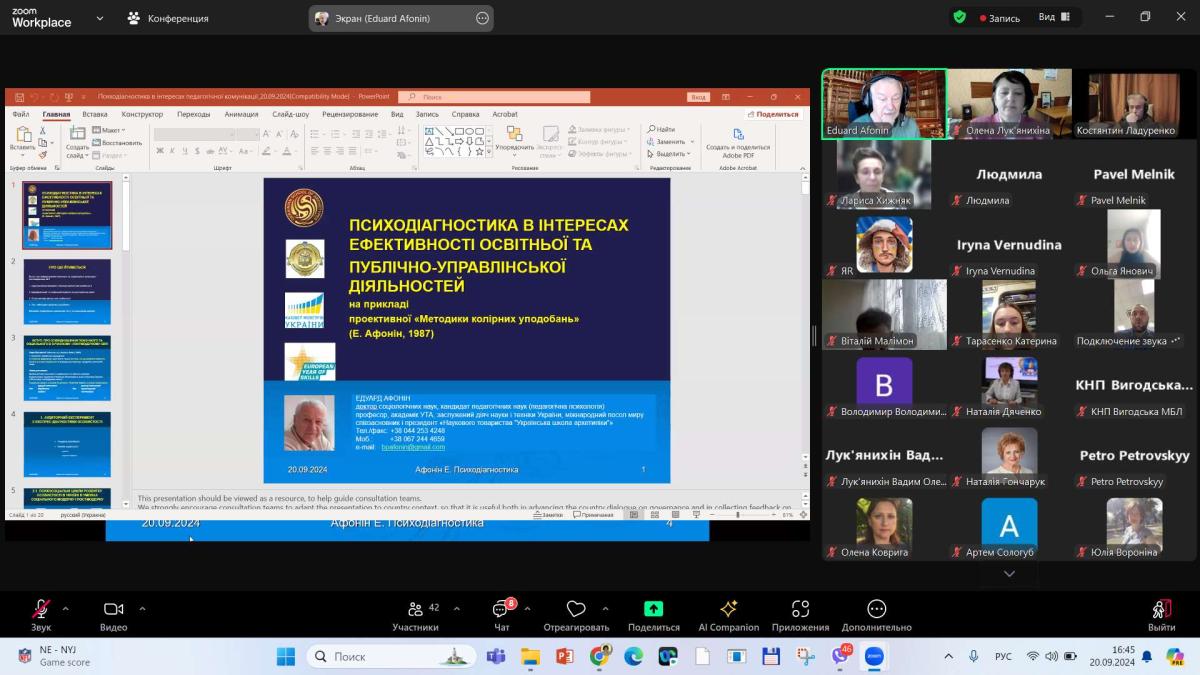Screen dimensions: 1200x675
Task: Toggle the video camera on
Action: click(113, 610)
